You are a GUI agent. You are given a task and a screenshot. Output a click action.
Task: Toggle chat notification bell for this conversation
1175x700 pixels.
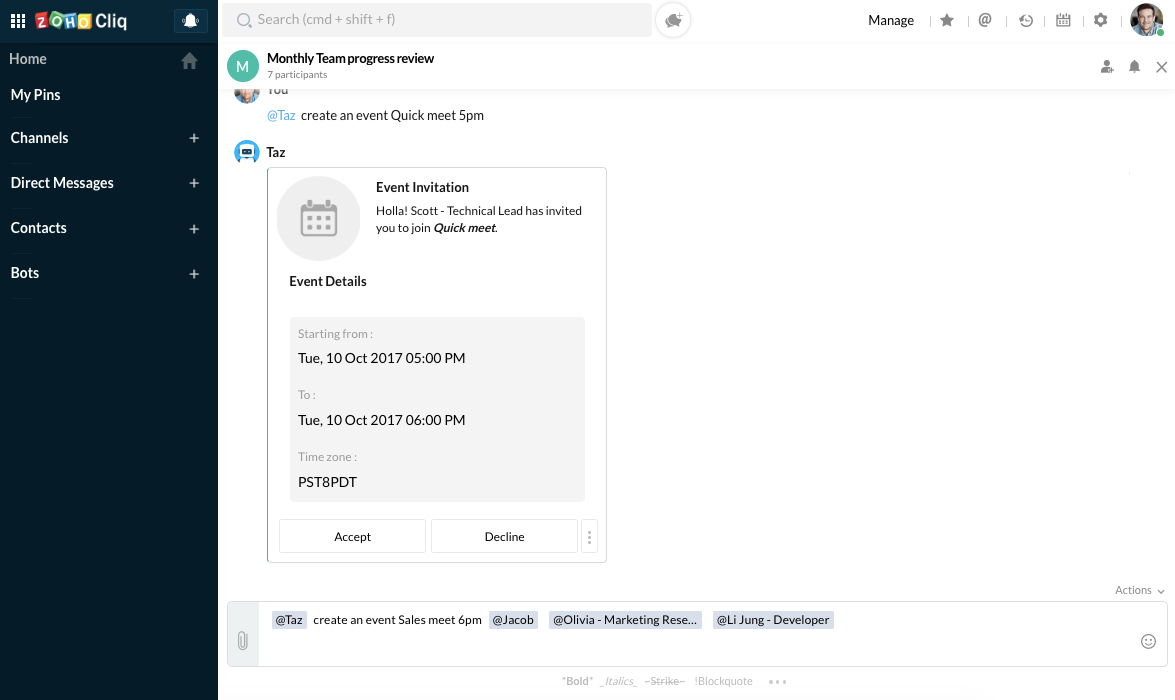(x=1134, y=67)
